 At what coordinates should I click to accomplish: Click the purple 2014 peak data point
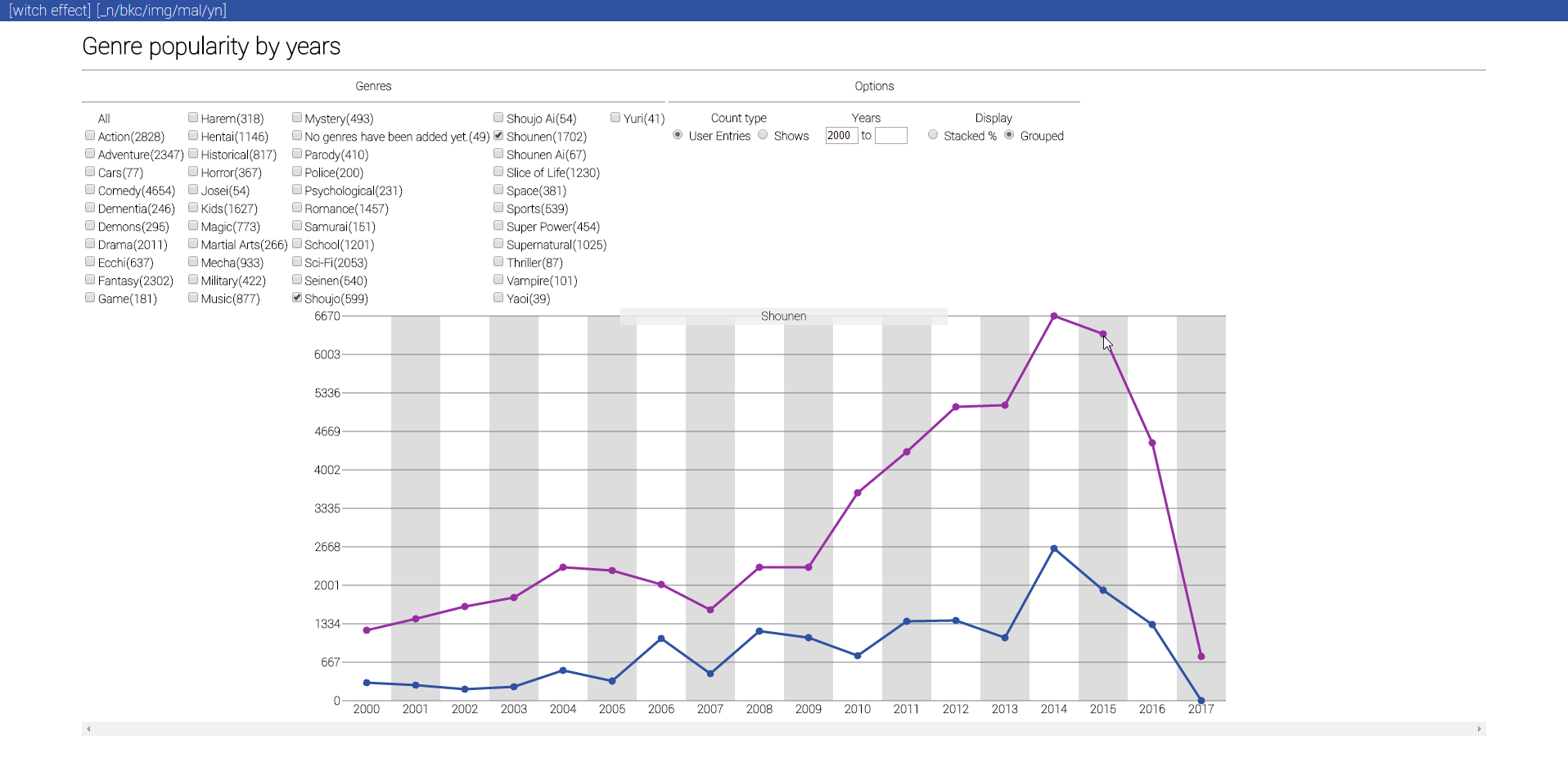coord(1054,316)
